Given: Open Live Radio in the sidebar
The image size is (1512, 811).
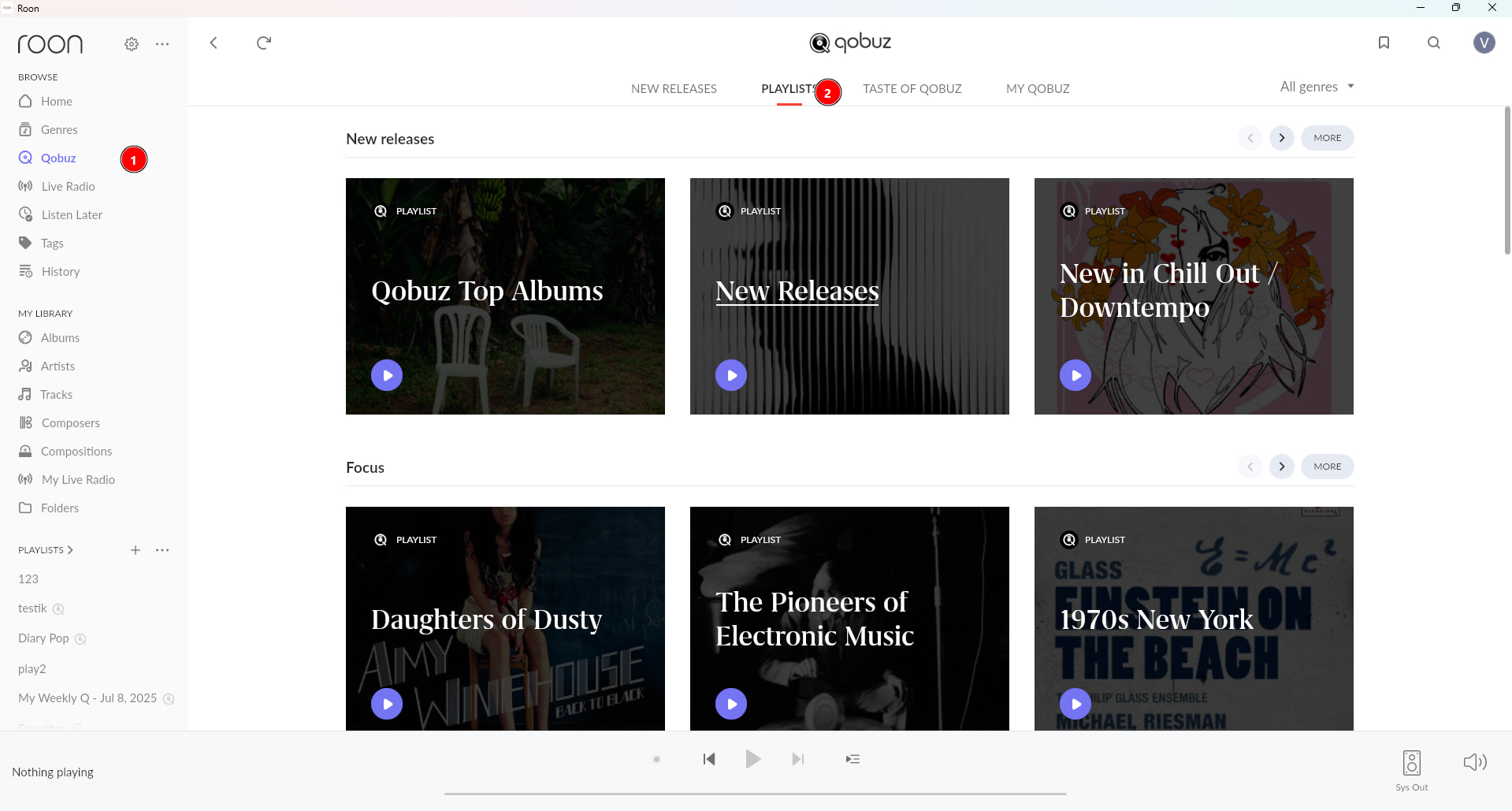Looking at the screenshot, I should pos(68,186).
